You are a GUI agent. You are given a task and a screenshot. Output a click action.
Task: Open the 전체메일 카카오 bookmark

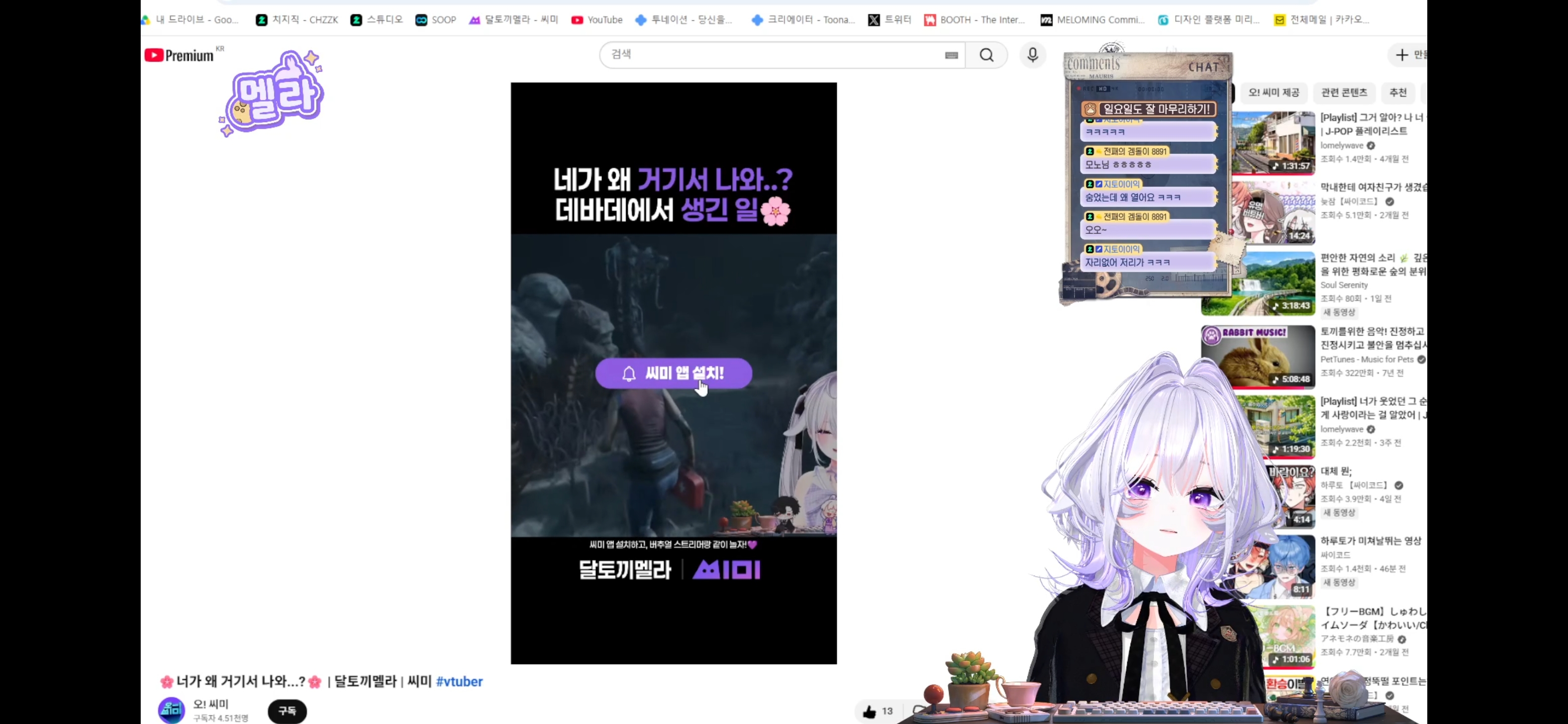pyautogui.click(x=1321, y=20)
